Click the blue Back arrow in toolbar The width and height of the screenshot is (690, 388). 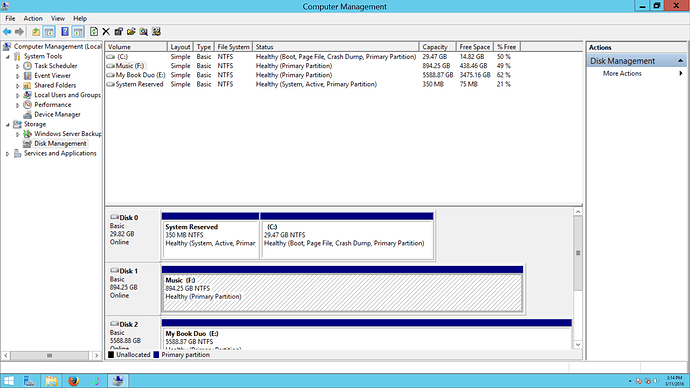[x=7, y=32]
